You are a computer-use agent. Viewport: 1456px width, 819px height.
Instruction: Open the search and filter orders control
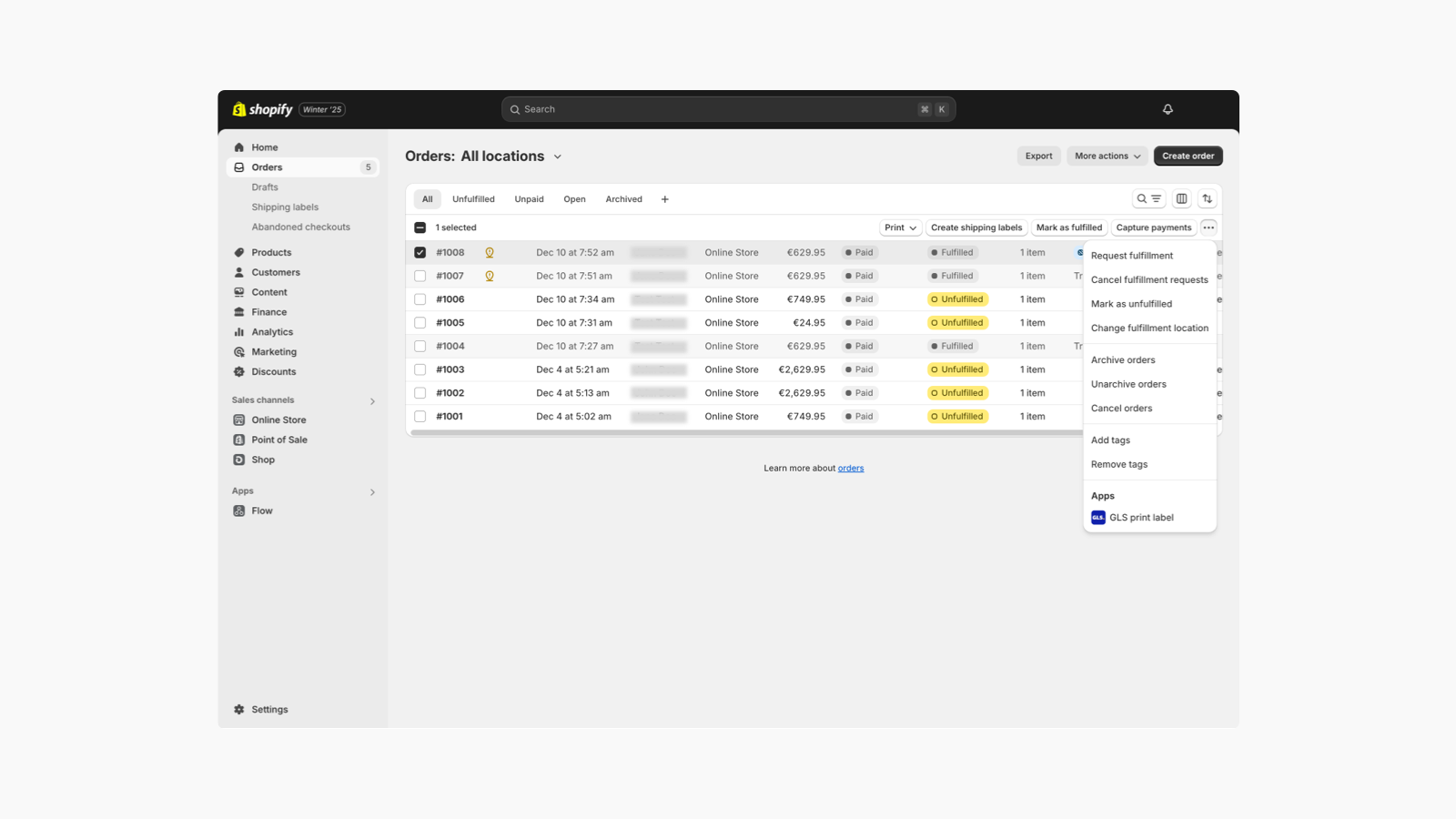(1148, 197)
